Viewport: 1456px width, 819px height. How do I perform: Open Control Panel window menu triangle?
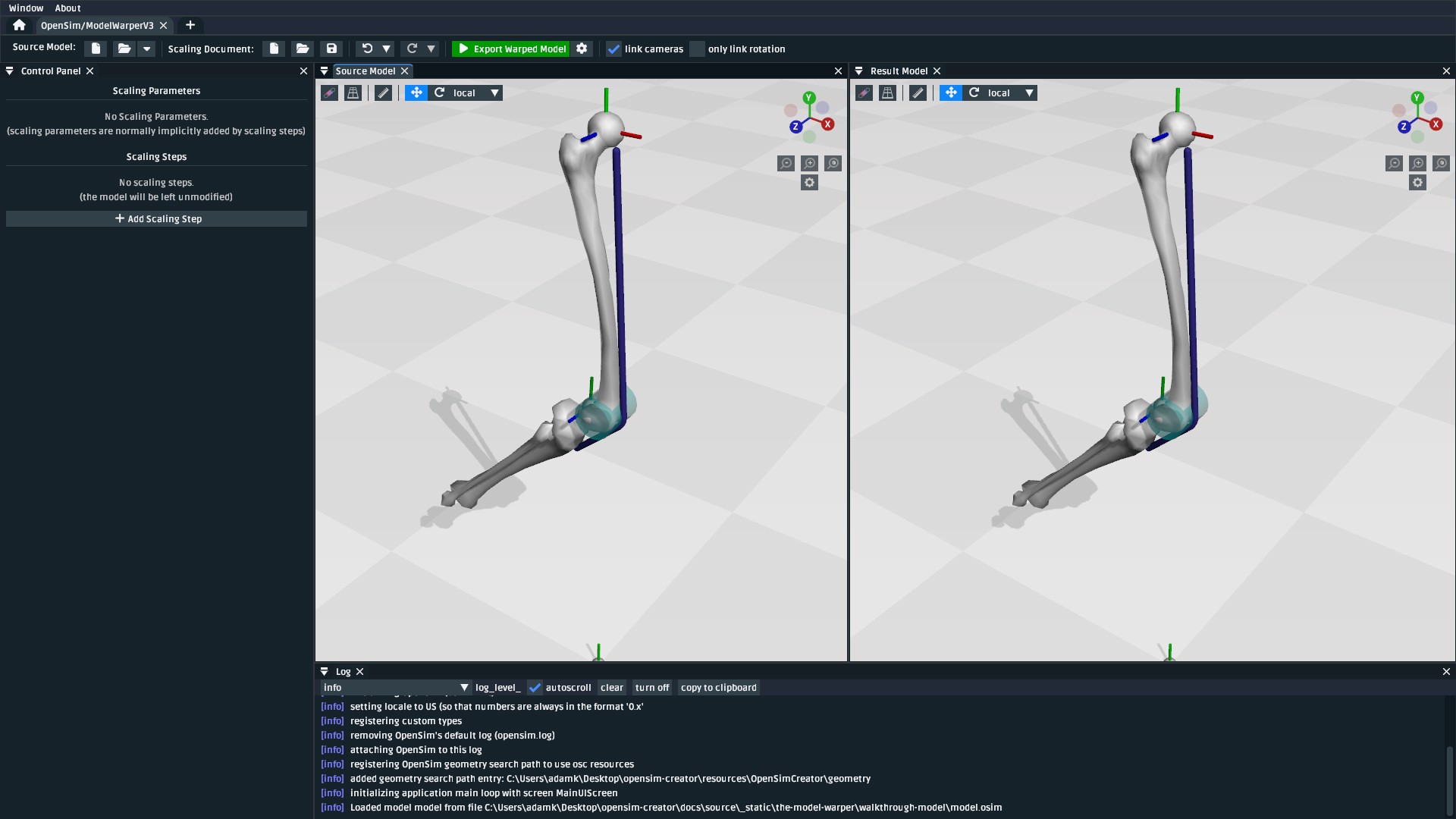point(10,71)
